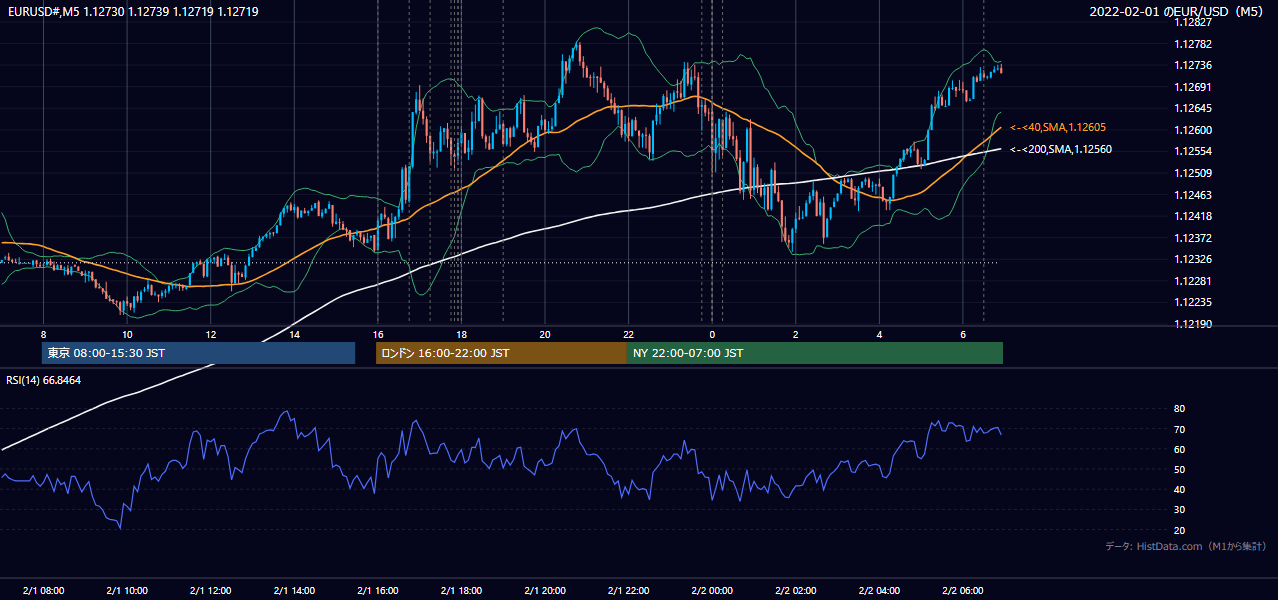The height and width of the screenshot is (600, 1278).
Task: Click hour label 16 under price chart
Action: [378, 334]
